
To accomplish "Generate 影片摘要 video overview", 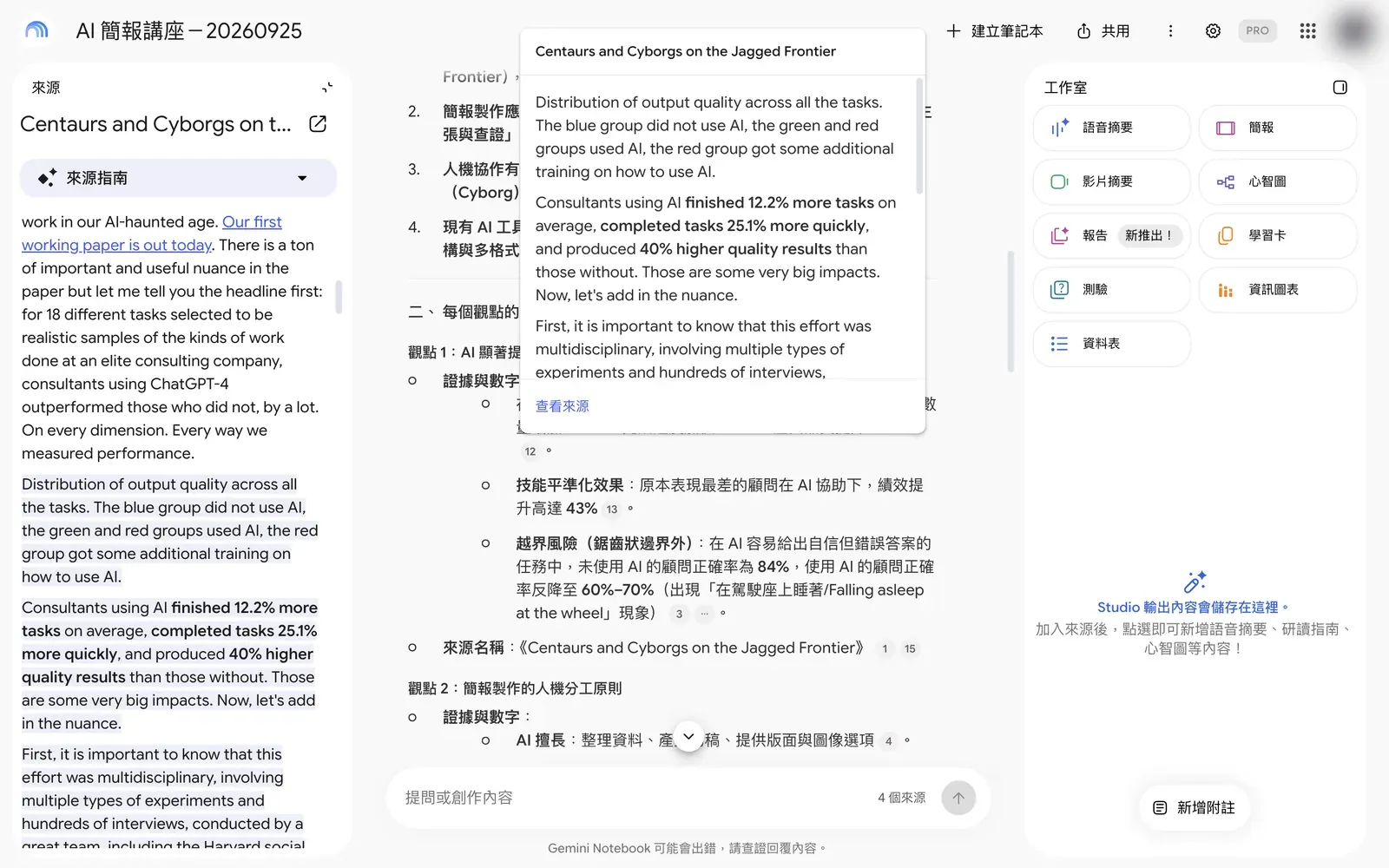I will [x=1111, y=181].
